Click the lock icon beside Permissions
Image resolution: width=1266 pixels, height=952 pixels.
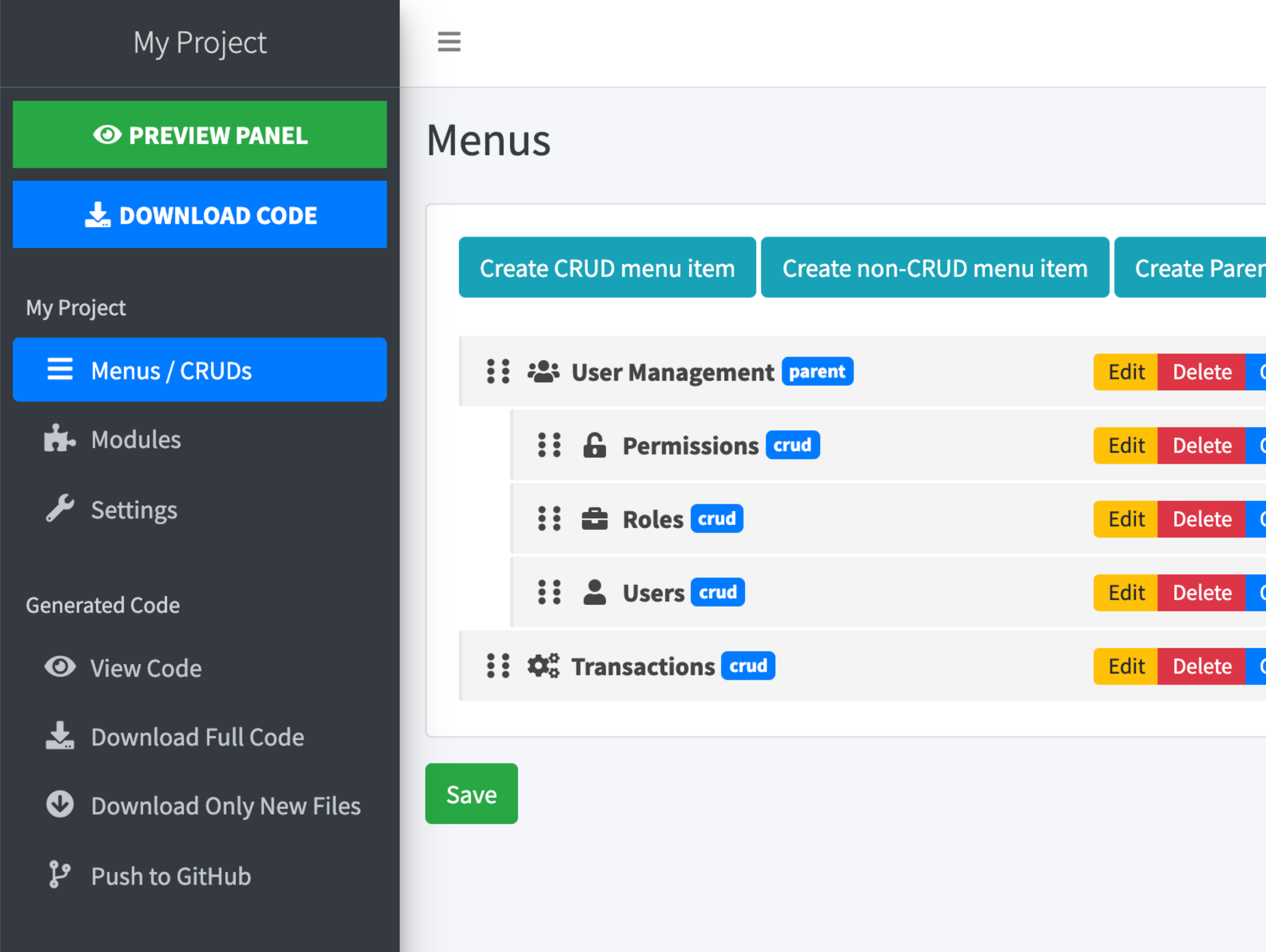point(594,445)
